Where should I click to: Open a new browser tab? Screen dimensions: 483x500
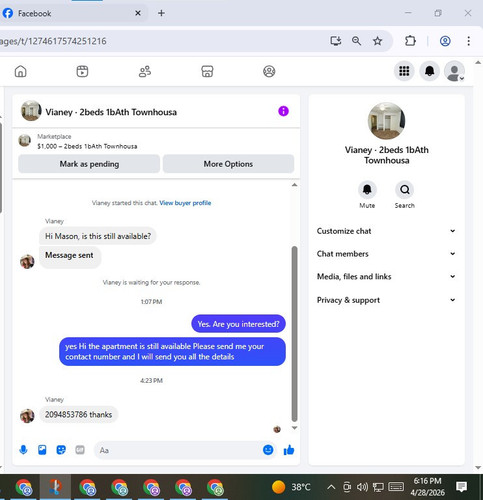coord(161,13)
